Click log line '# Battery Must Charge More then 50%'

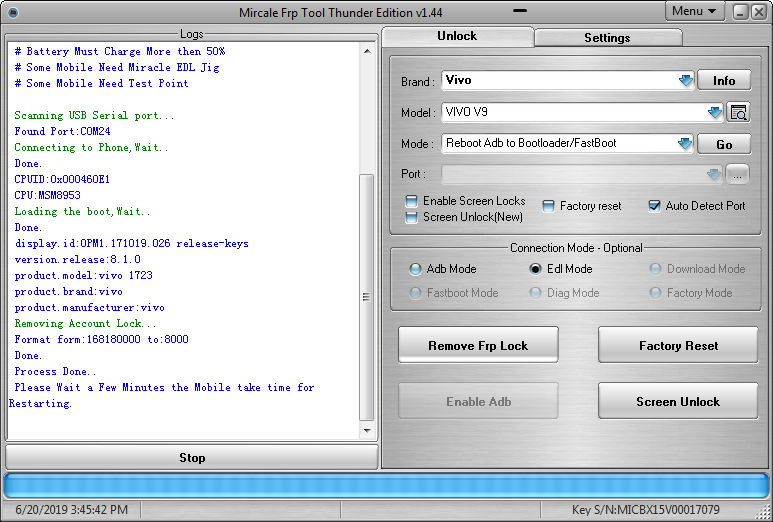(120, 52)
